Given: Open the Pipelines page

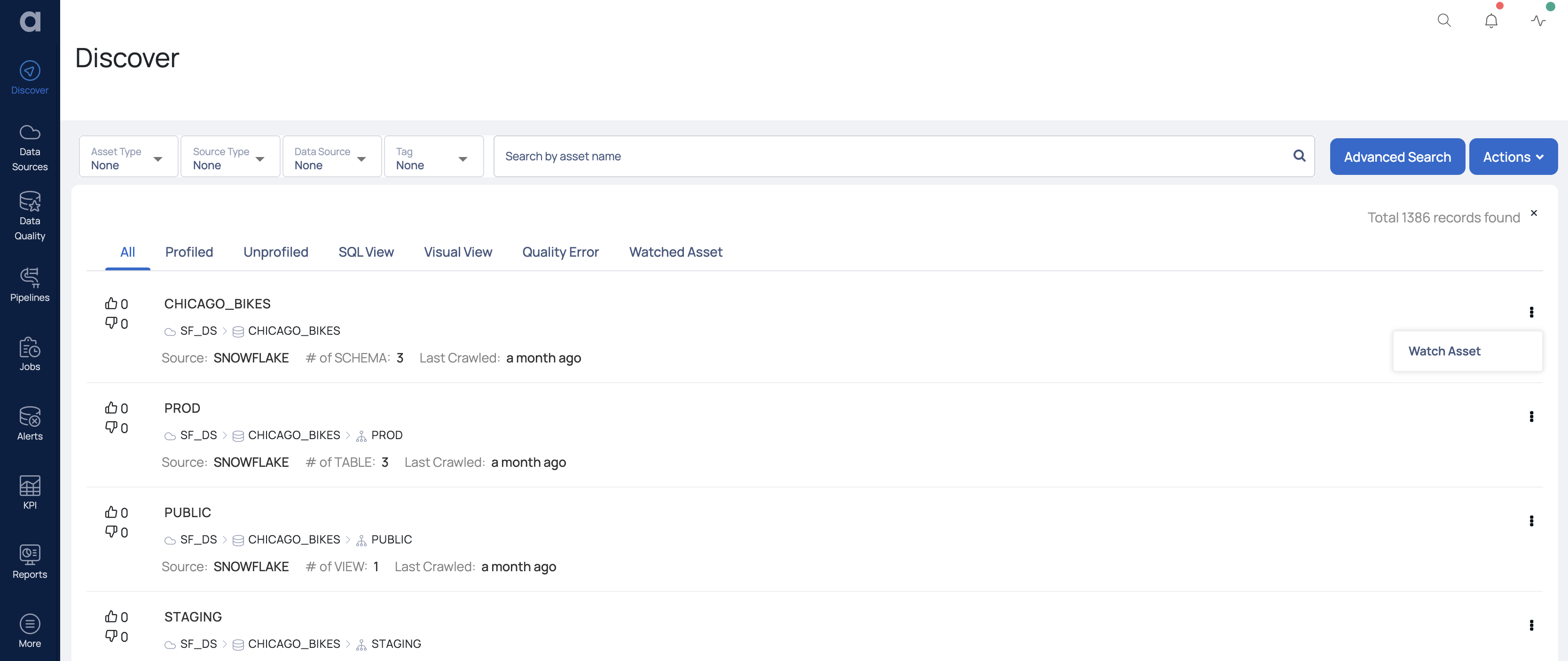Looking at the screenshot, I should [29, 285].
